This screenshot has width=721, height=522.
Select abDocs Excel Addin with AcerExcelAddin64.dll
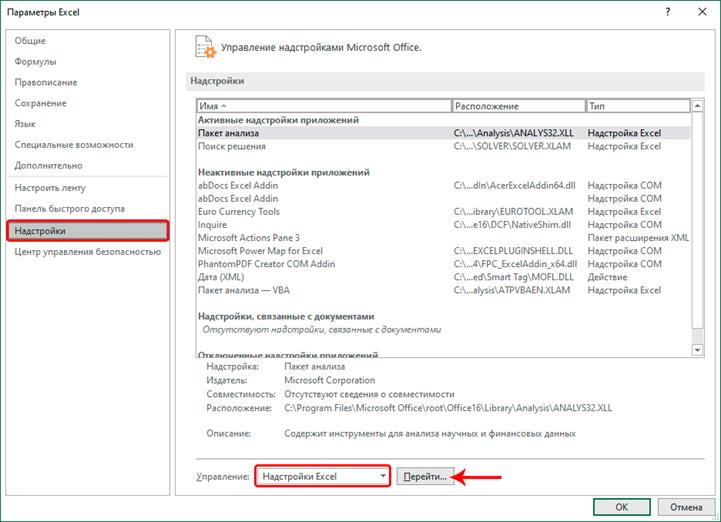443,185
